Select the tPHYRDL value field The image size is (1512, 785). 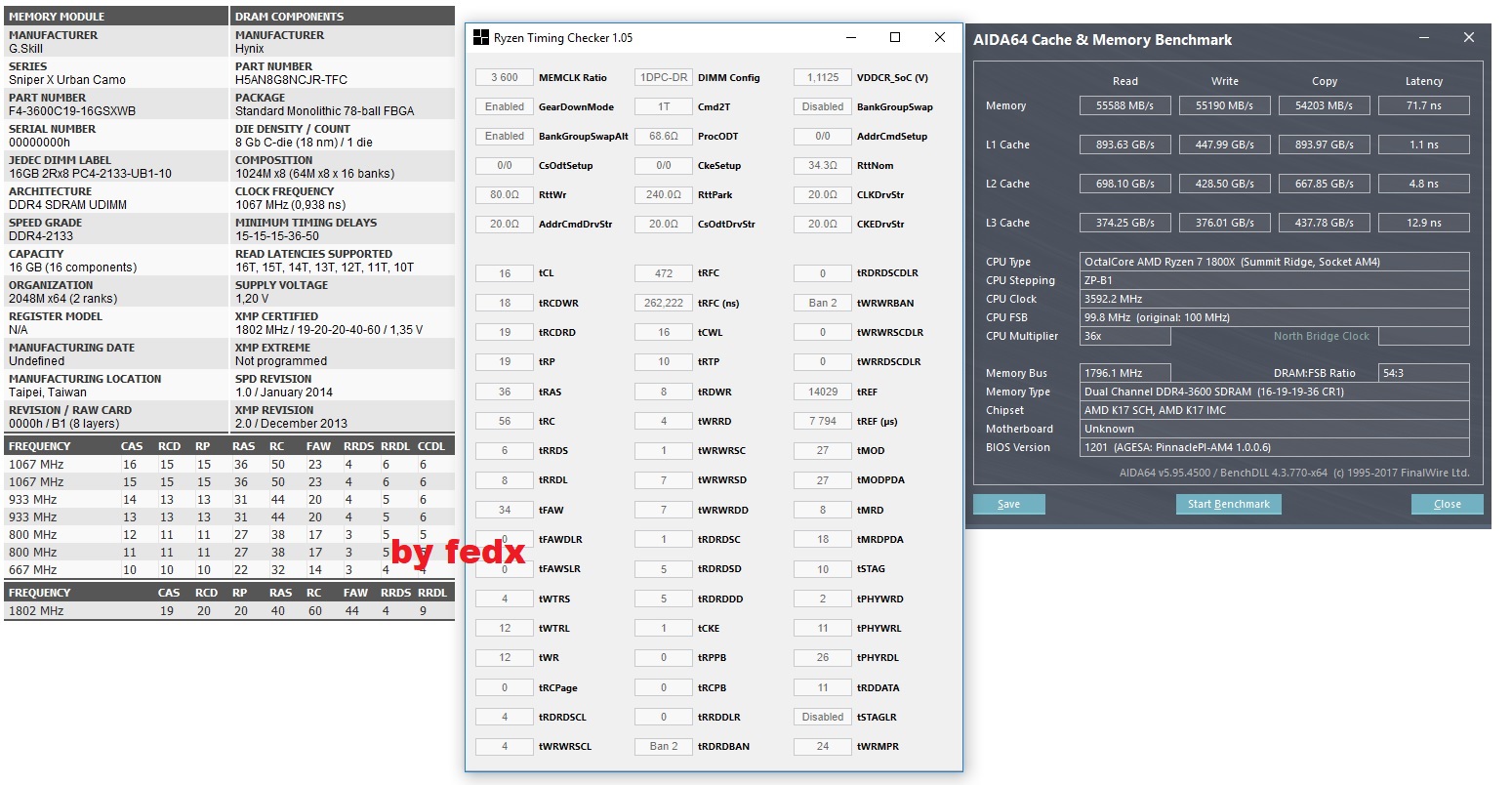click(823, 658)
